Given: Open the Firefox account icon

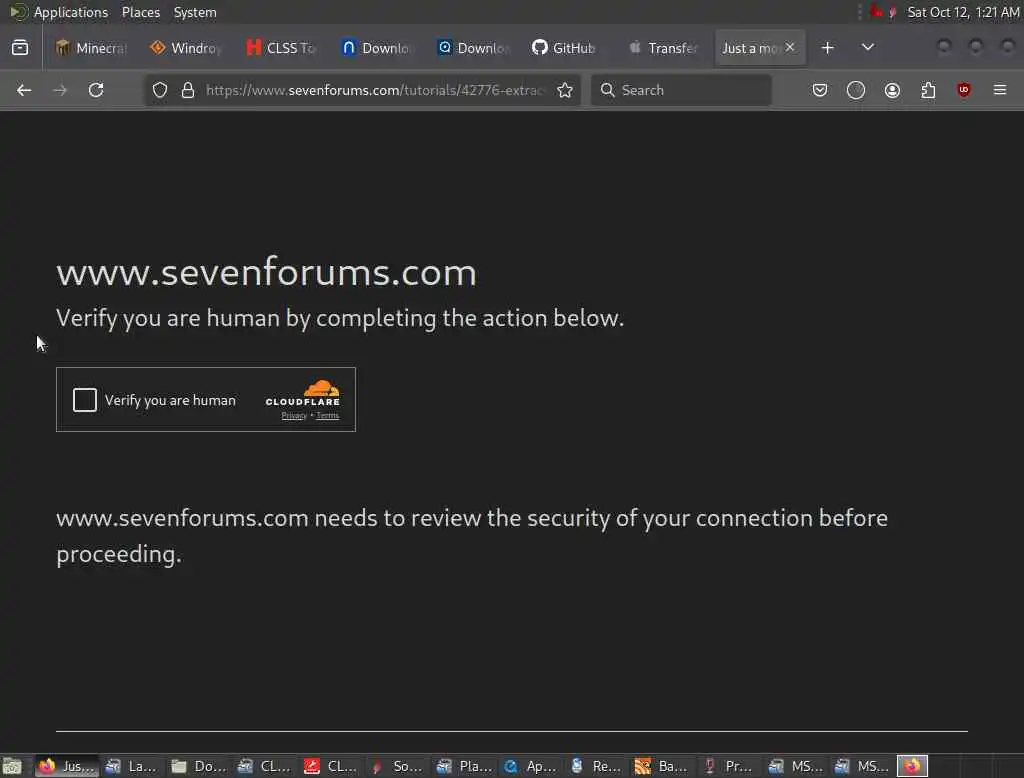Looking at the screenshot, I should tap(892, 90).
